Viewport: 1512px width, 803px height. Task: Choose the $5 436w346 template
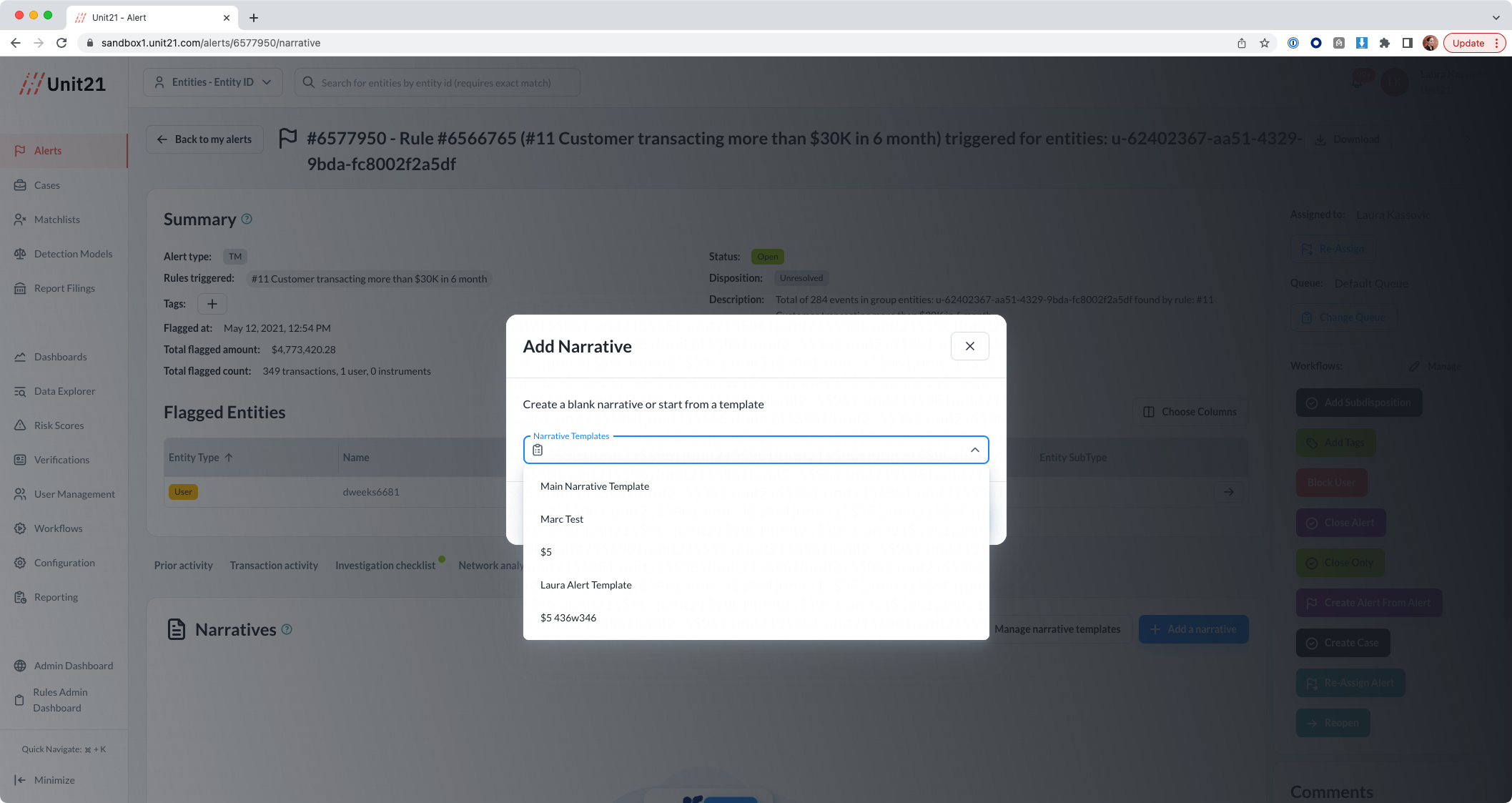click(x=756, y=618)
